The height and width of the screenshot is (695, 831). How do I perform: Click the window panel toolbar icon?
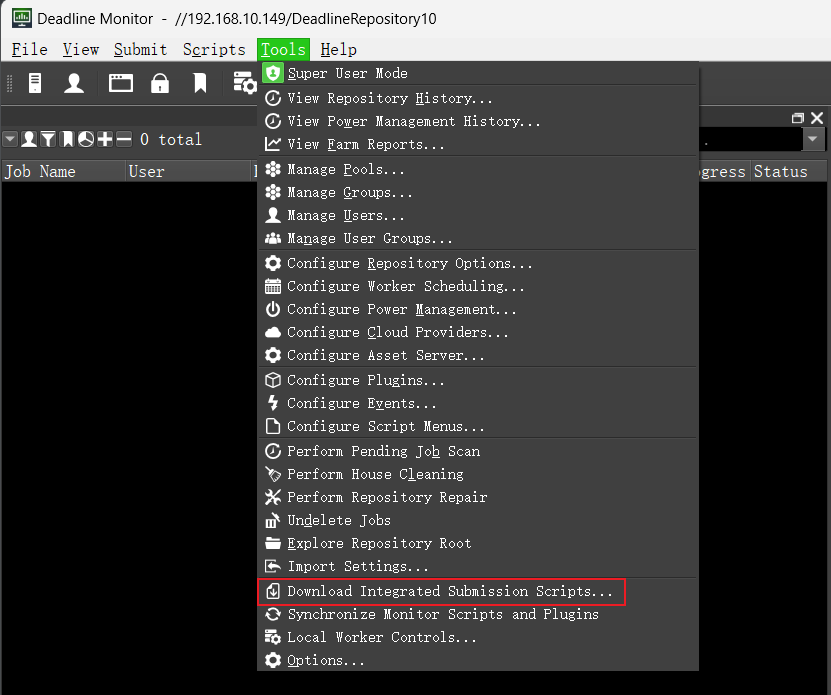click(121, 83)
